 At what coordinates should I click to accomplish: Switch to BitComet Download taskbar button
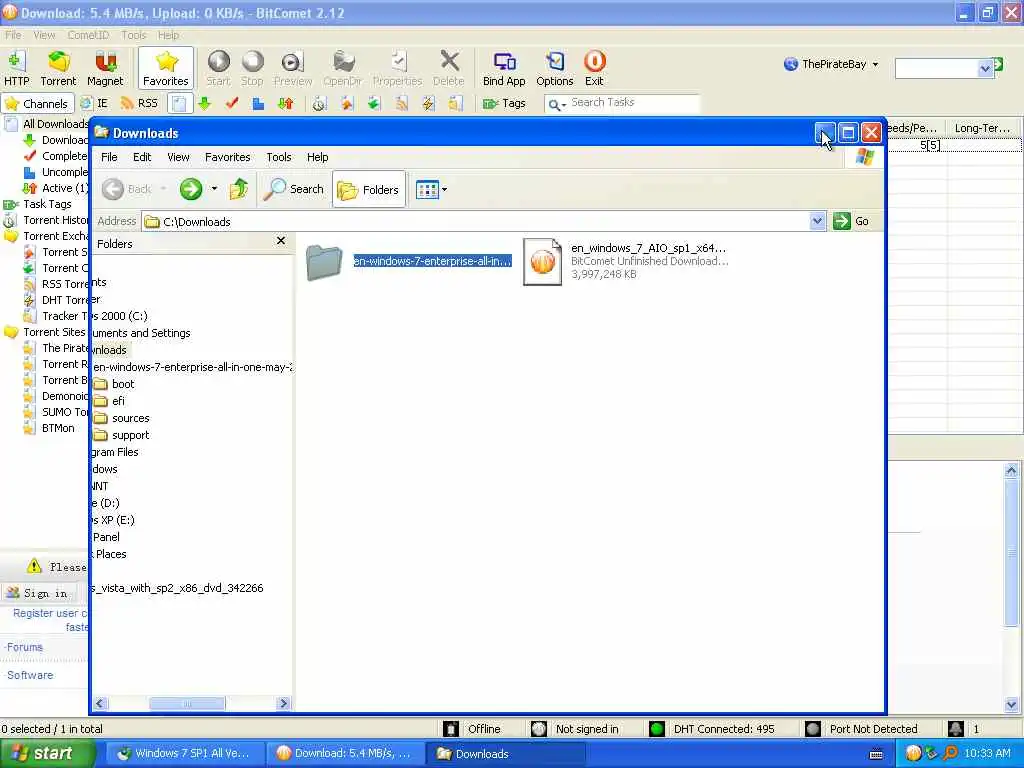(x=345, y=754)
